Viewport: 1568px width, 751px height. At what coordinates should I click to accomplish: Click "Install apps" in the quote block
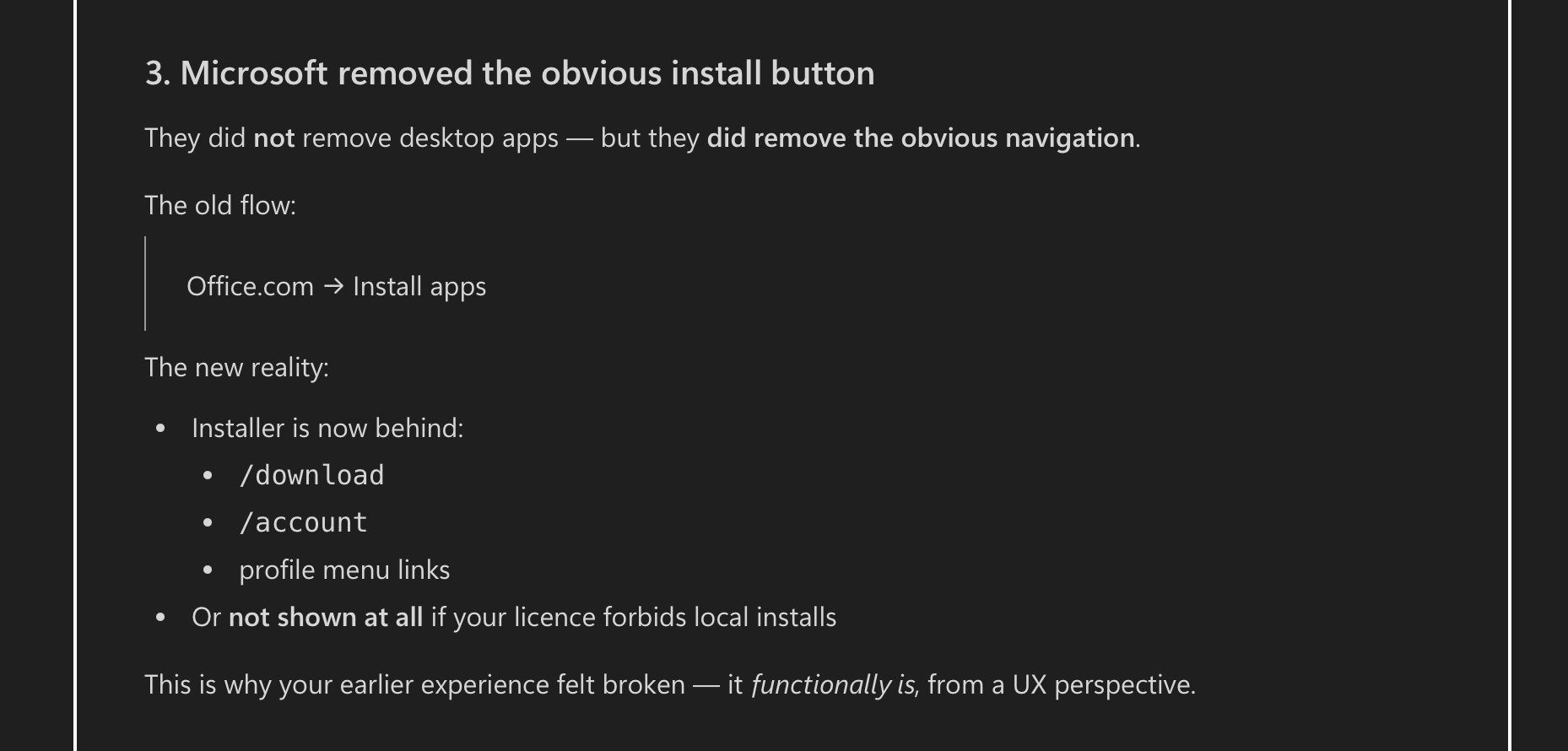click(x=419, y=287)
